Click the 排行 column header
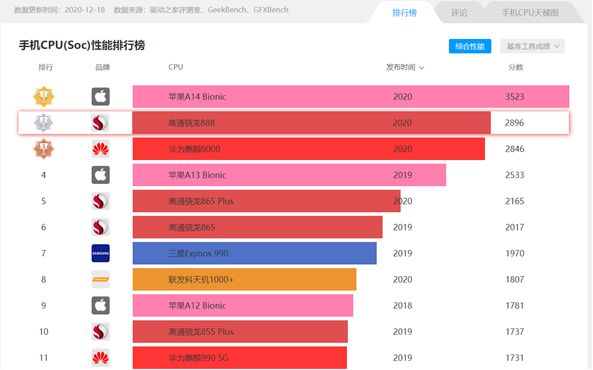 click(x=45, y=67)
